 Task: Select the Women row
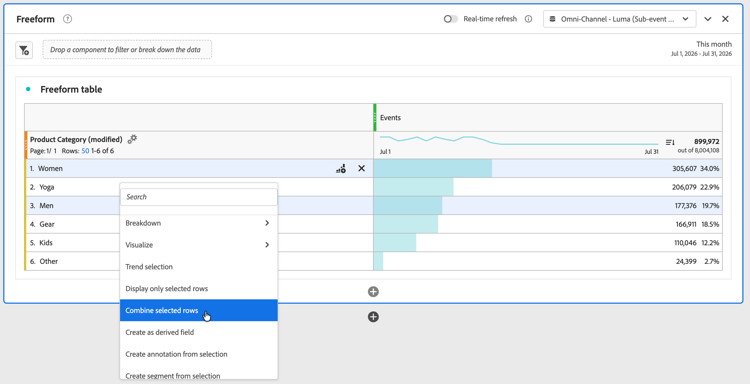pyautogui.click(x=199, y=168)
